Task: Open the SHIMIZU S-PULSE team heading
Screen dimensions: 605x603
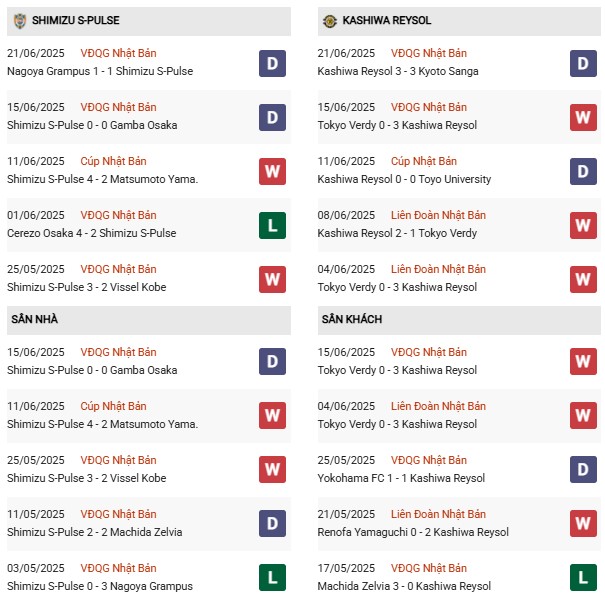Action: pyautogui.click(x=76, y=20)
